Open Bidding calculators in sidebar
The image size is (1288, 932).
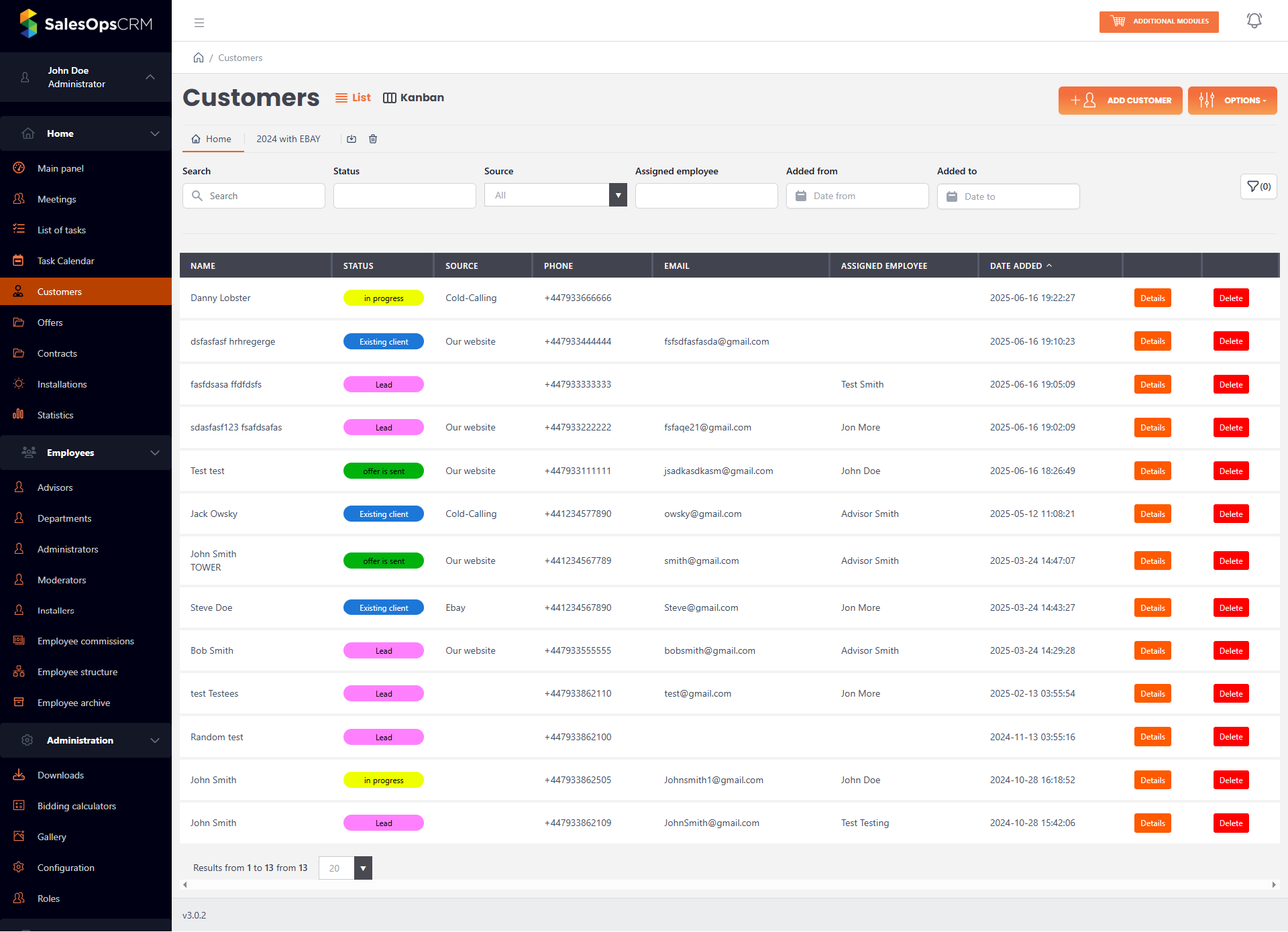(x=76, y=806)
